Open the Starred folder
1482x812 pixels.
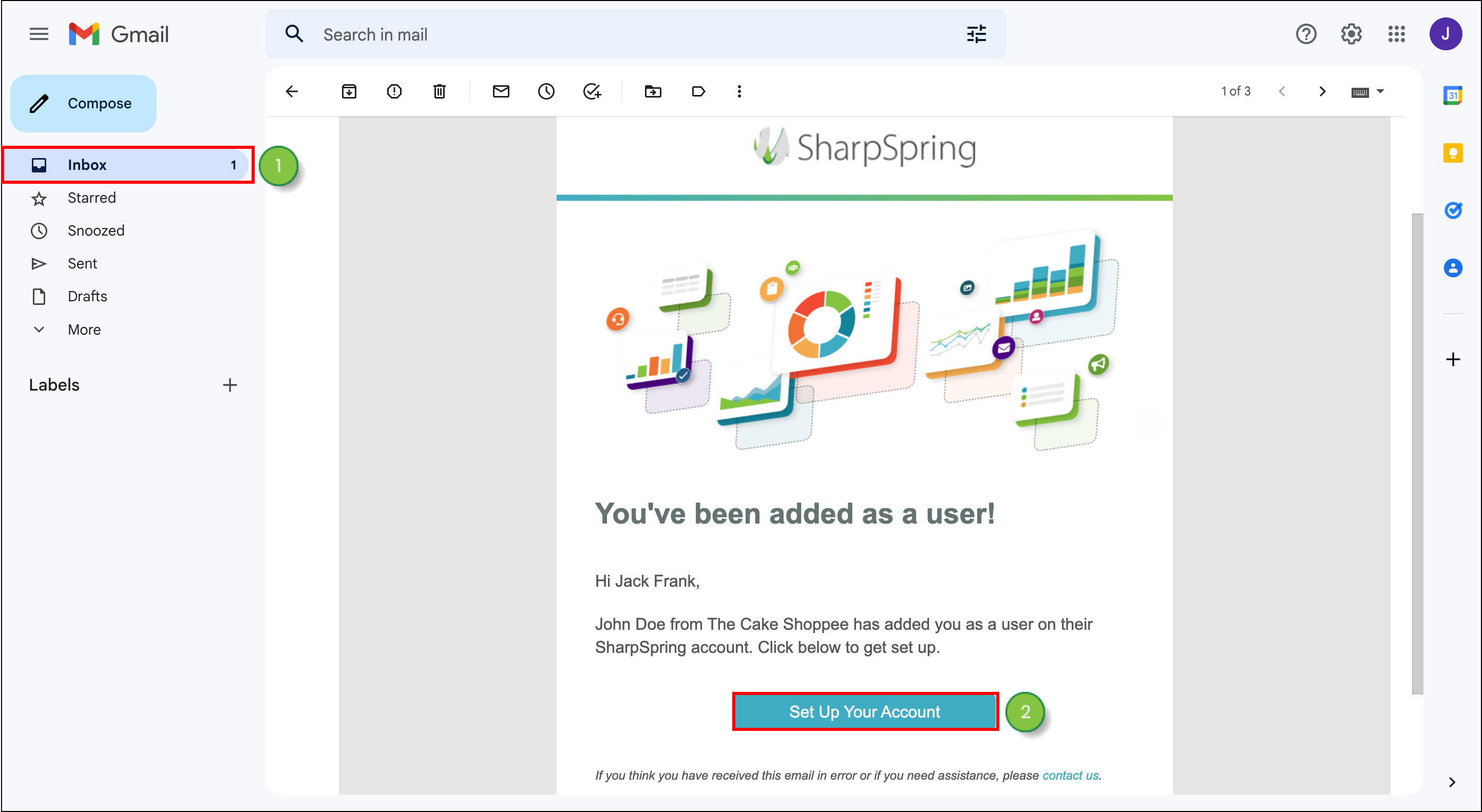(91, 198)
